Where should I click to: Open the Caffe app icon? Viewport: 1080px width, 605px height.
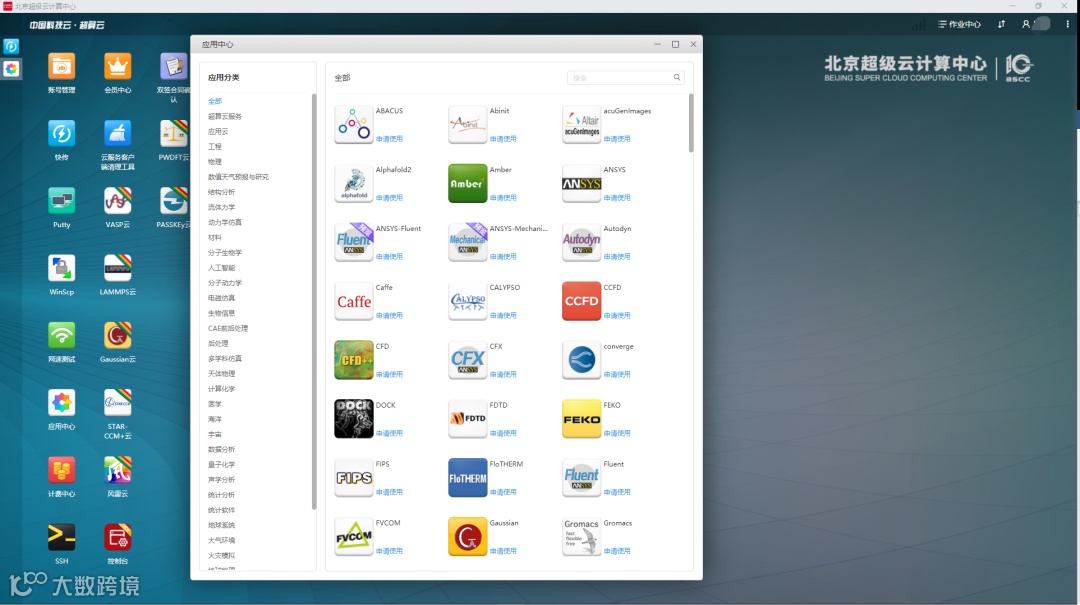click(353, 301)
